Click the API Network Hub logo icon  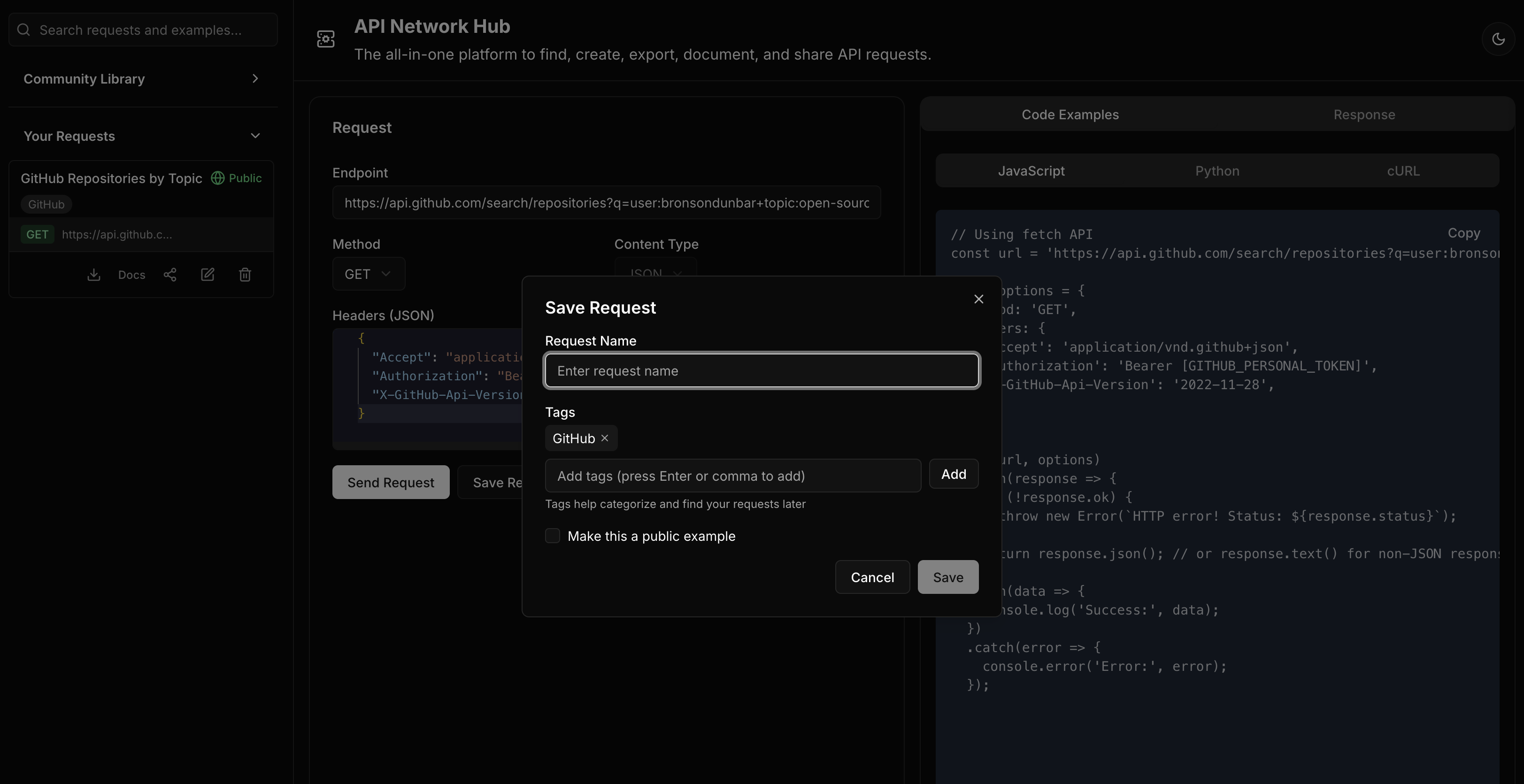point(325,39)
